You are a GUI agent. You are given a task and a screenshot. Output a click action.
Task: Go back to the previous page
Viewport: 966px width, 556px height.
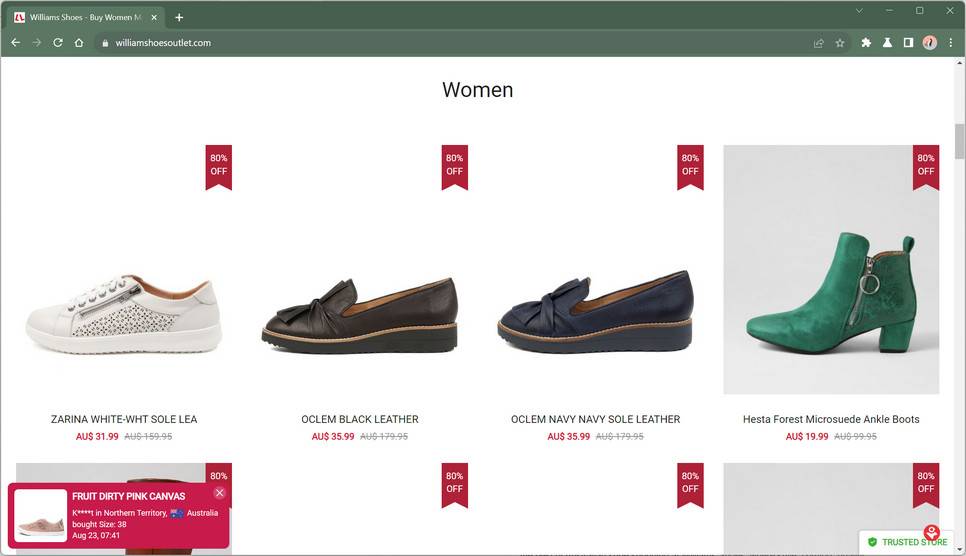15,43
